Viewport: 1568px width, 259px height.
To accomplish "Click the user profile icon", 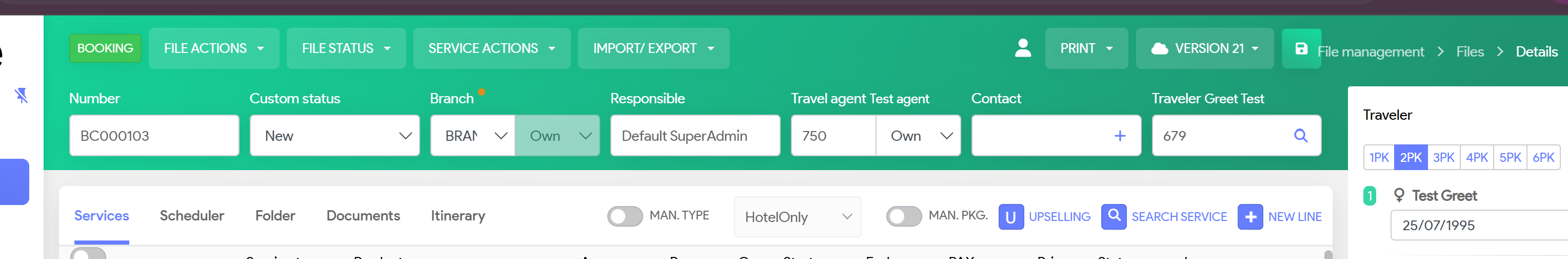I will [1023, 48].
